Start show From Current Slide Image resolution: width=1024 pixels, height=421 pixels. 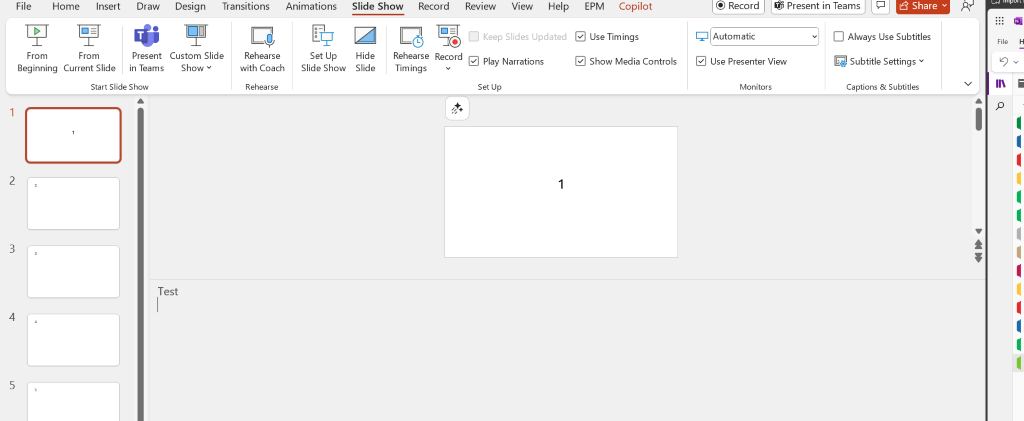tap(89, 48)
